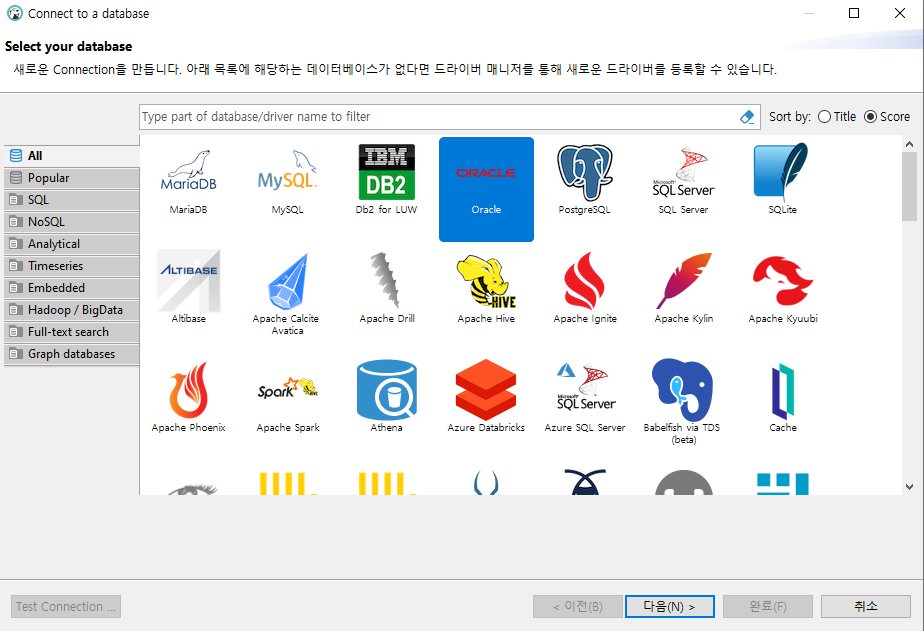Viewport: 924px width, 631px height.
Task: Click the 다음(N) > next button
Action: point(669,606)
